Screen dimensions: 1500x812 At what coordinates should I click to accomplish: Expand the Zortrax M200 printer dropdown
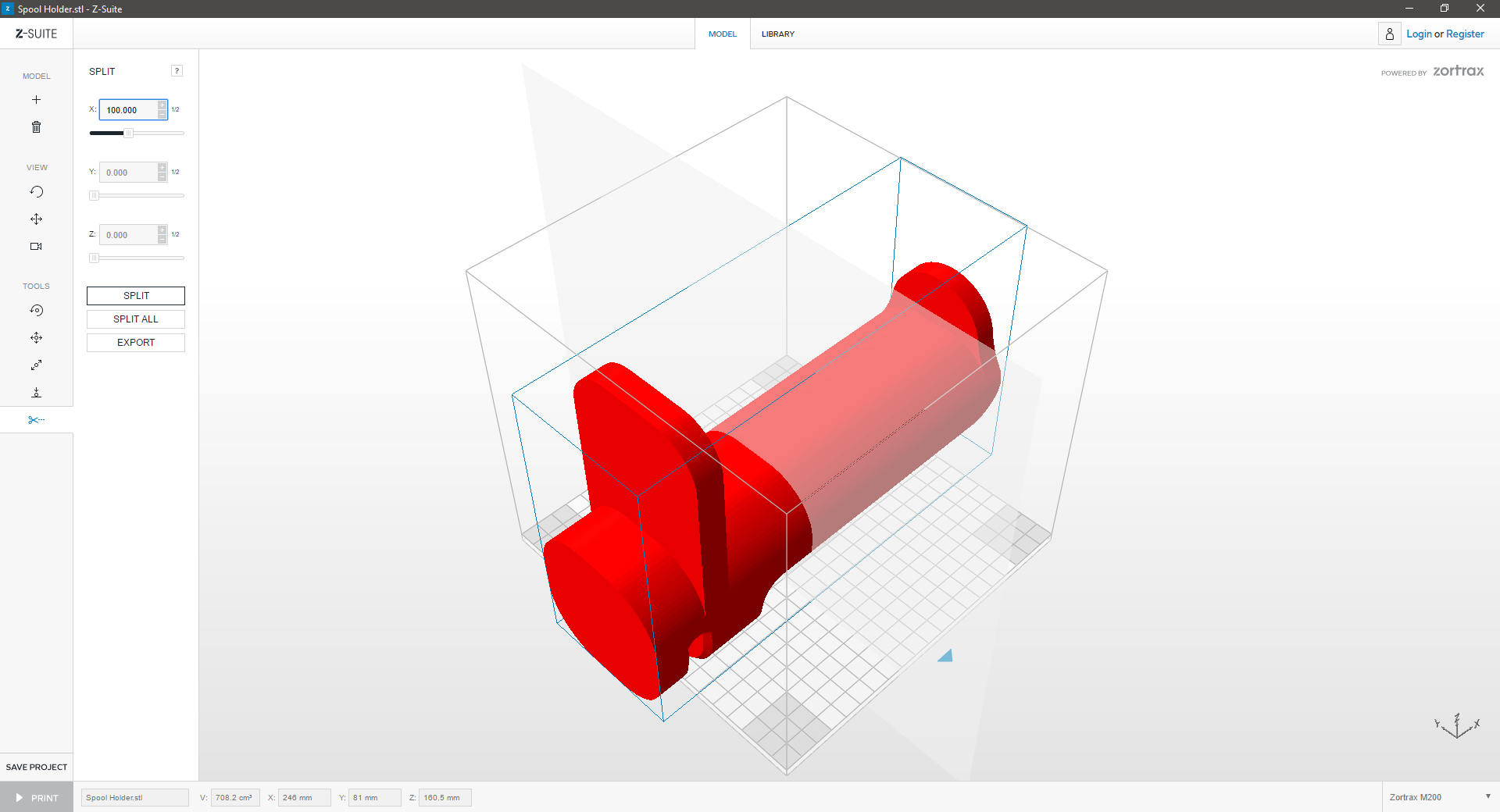(x=1487, y=797)
